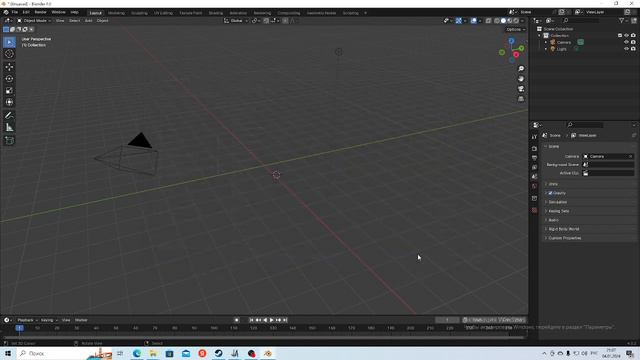
Task: Click the timeline horizontal scrollbar
Action: [x=263, y=338]
